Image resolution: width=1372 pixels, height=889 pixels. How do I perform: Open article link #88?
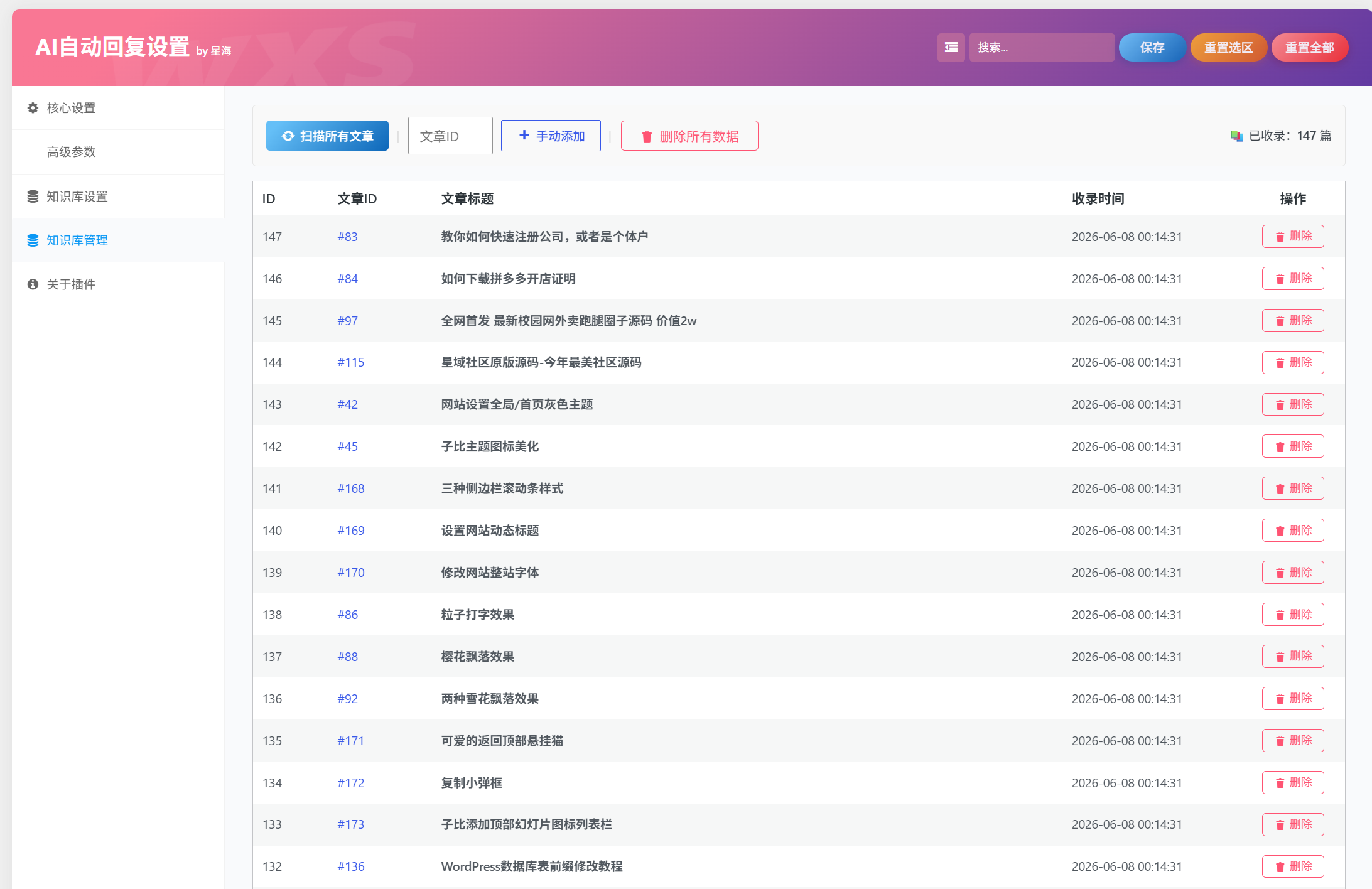347,657
